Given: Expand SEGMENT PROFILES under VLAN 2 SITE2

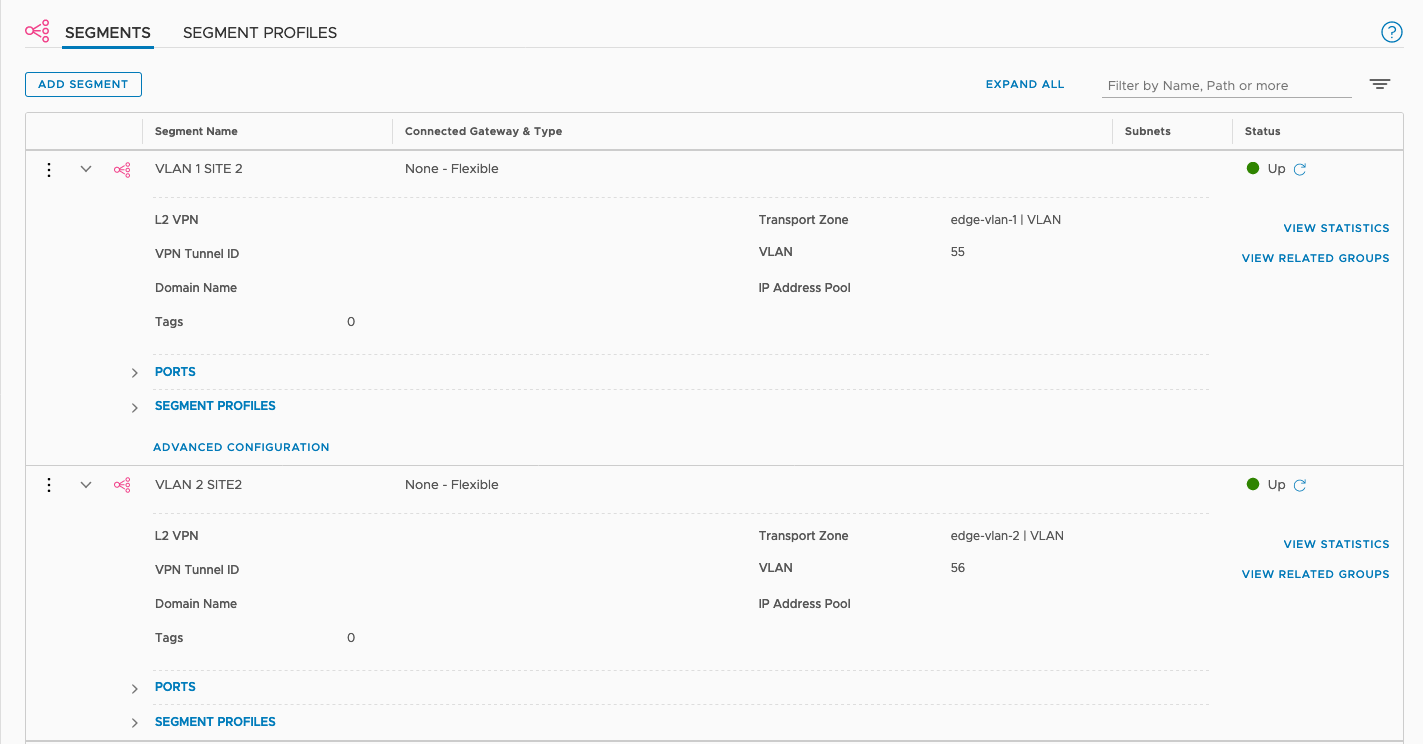Looking at the screenshot, I should click(x=135, y=722).
